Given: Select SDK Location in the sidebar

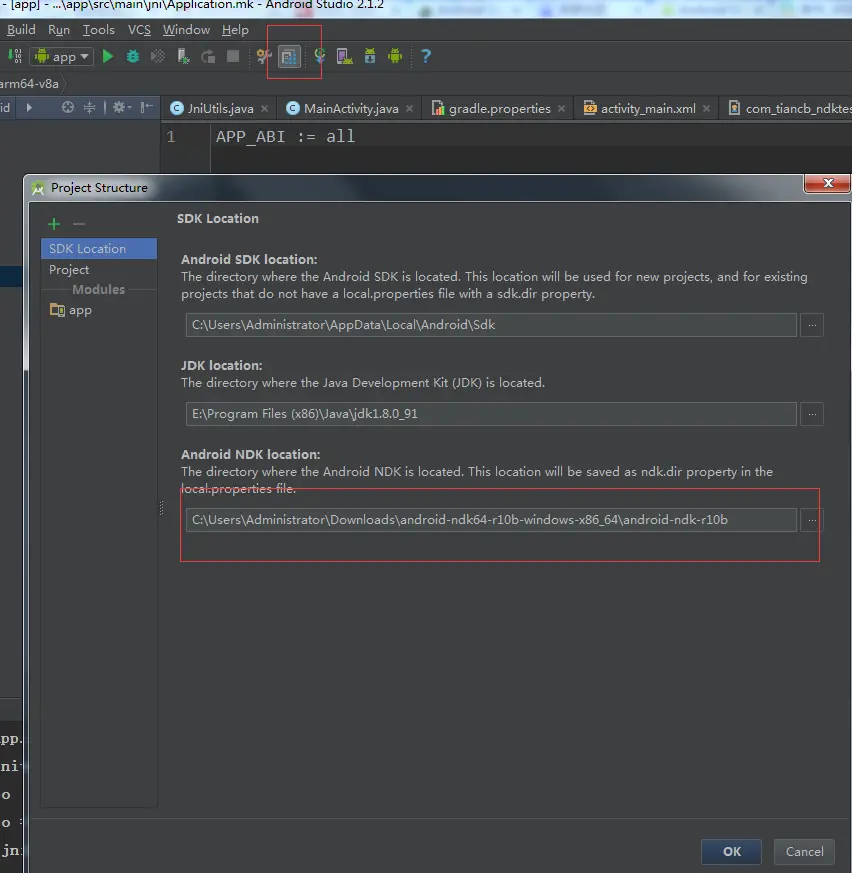Looking at the screenshot, I should point(99,249).
